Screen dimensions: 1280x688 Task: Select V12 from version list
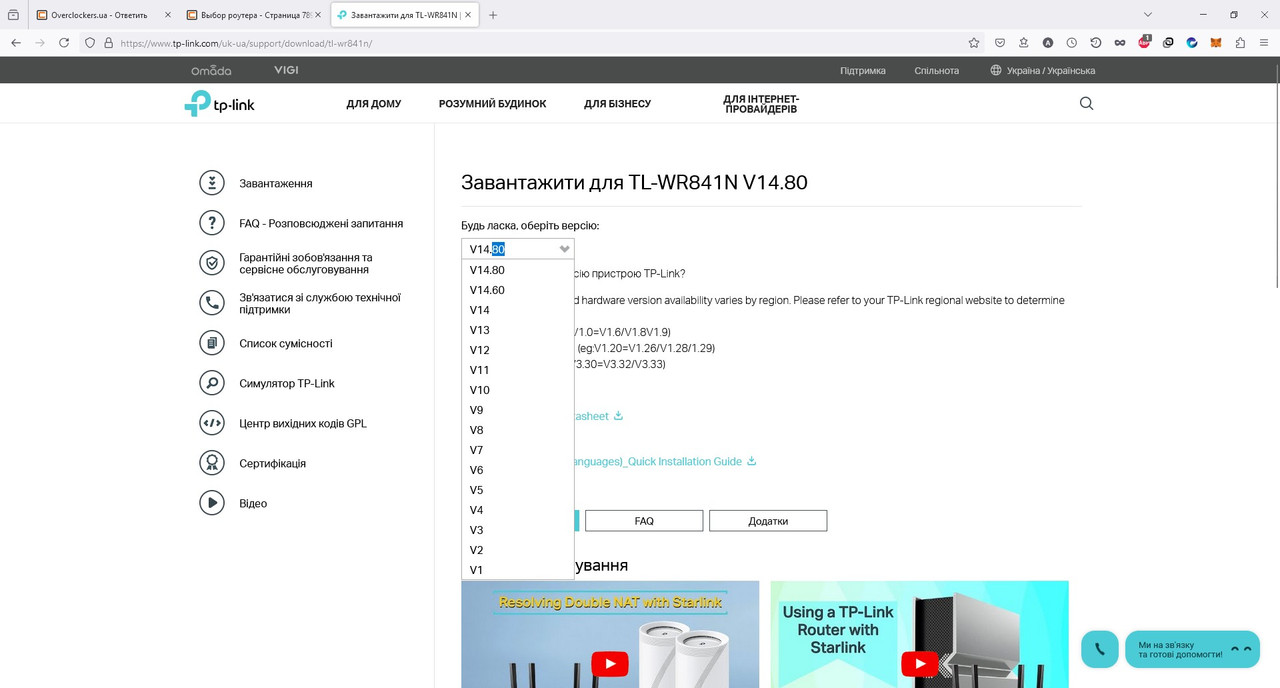click(x=518, y=350)
